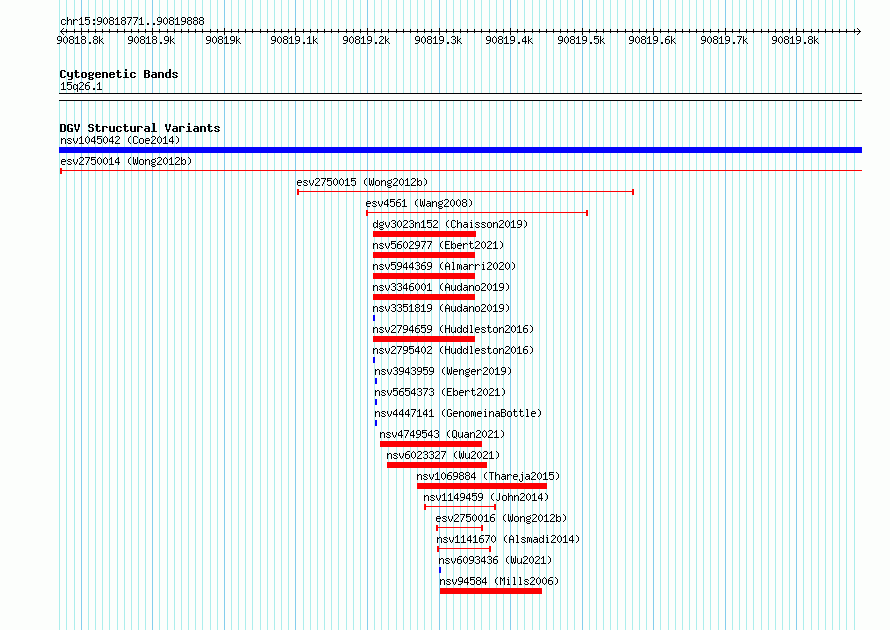Click the nsv1045042 (Coe2014) label
This screenshot has height=630, width=890.
[120, 140]
